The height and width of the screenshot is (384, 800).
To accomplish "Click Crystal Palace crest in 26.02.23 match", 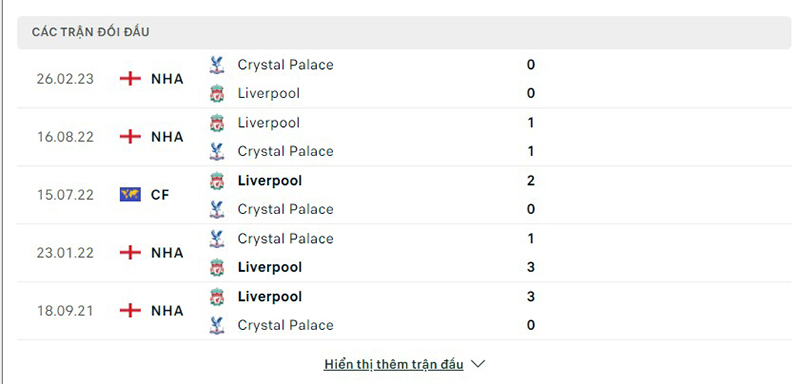I will 217,65.
